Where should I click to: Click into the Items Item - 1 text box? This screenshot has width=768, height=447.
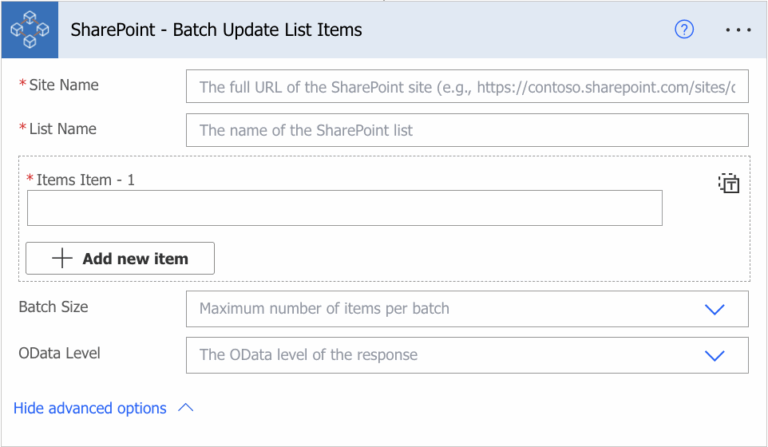[345, 208]
